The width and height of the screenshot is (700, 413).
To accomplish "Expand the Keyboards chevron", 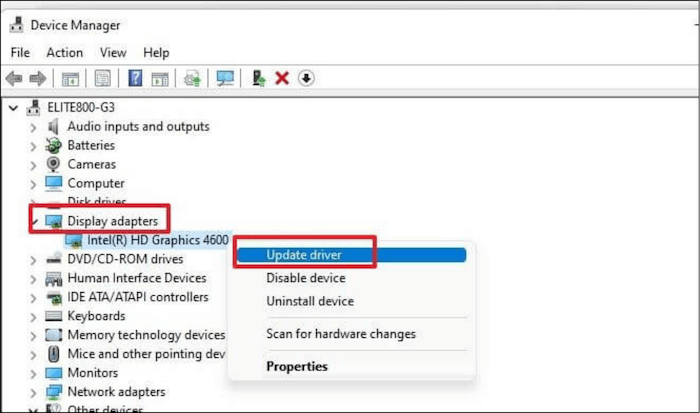I will [33, 317].
